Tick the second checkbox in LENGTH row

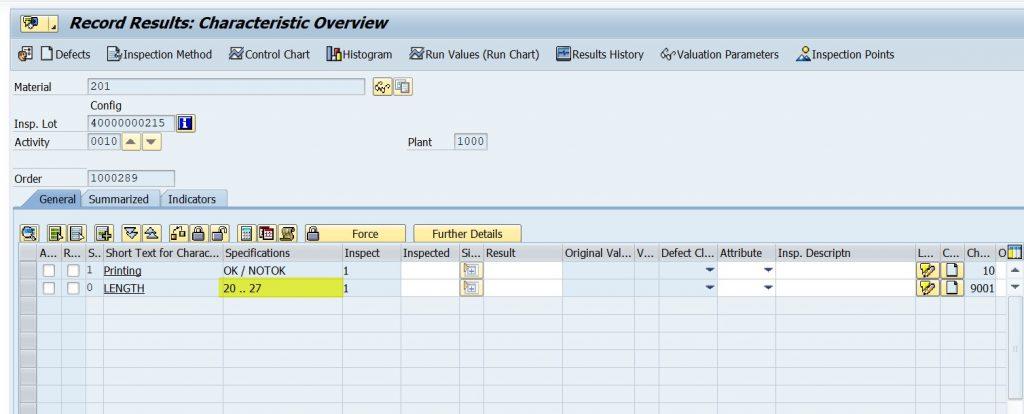[73, 288]
